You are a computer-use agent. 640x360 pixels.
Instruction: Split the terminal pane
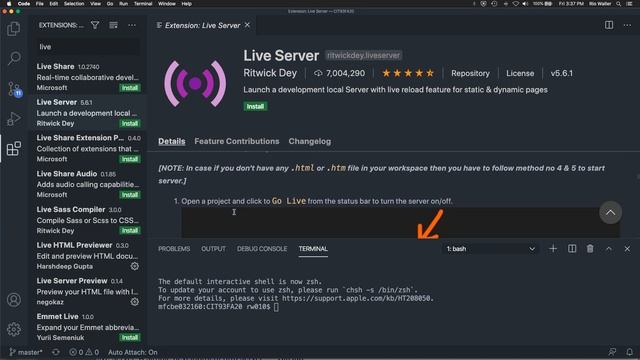572,249
